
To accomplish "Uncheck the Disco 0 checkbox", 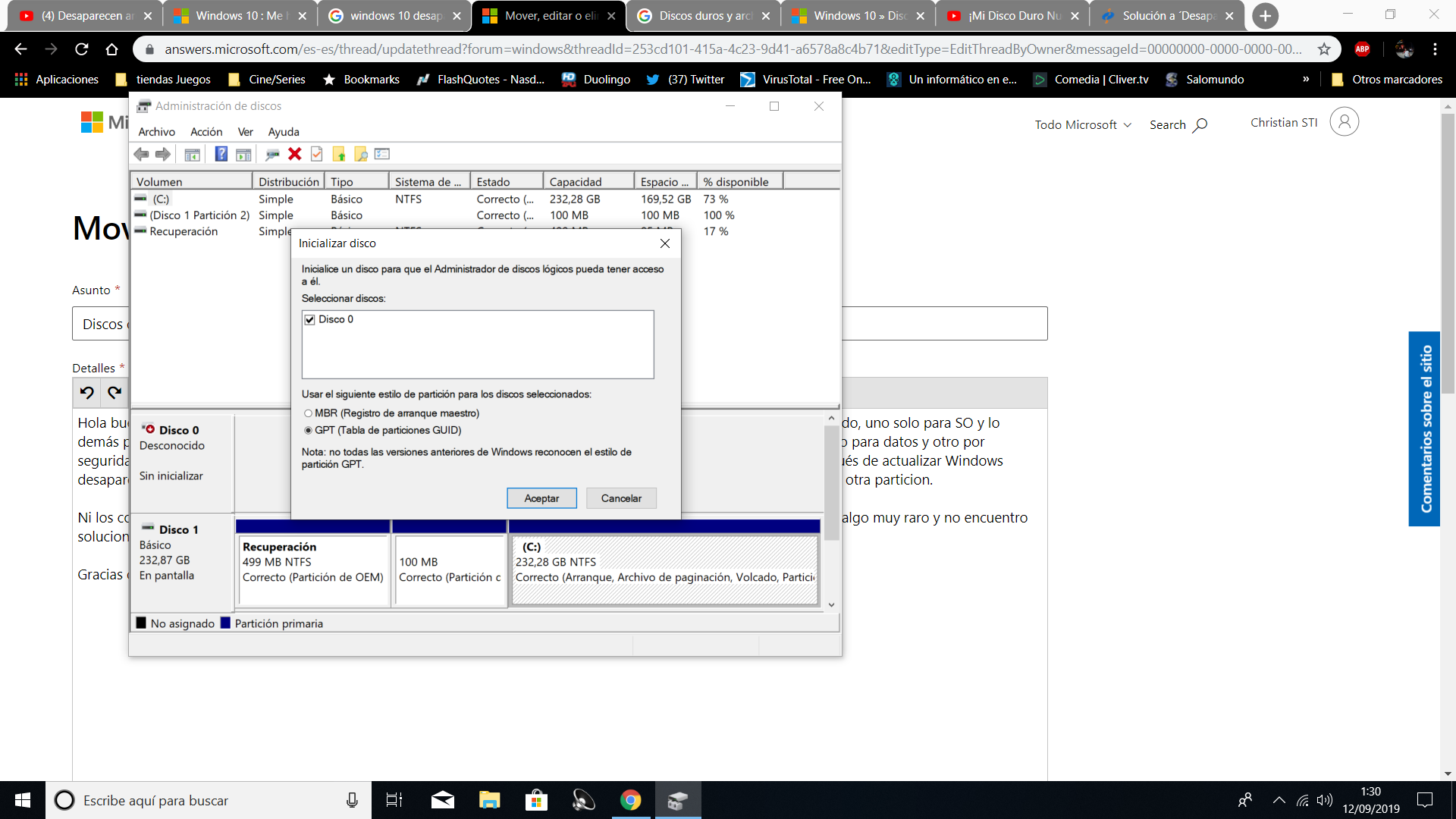I will coord(309,319).
